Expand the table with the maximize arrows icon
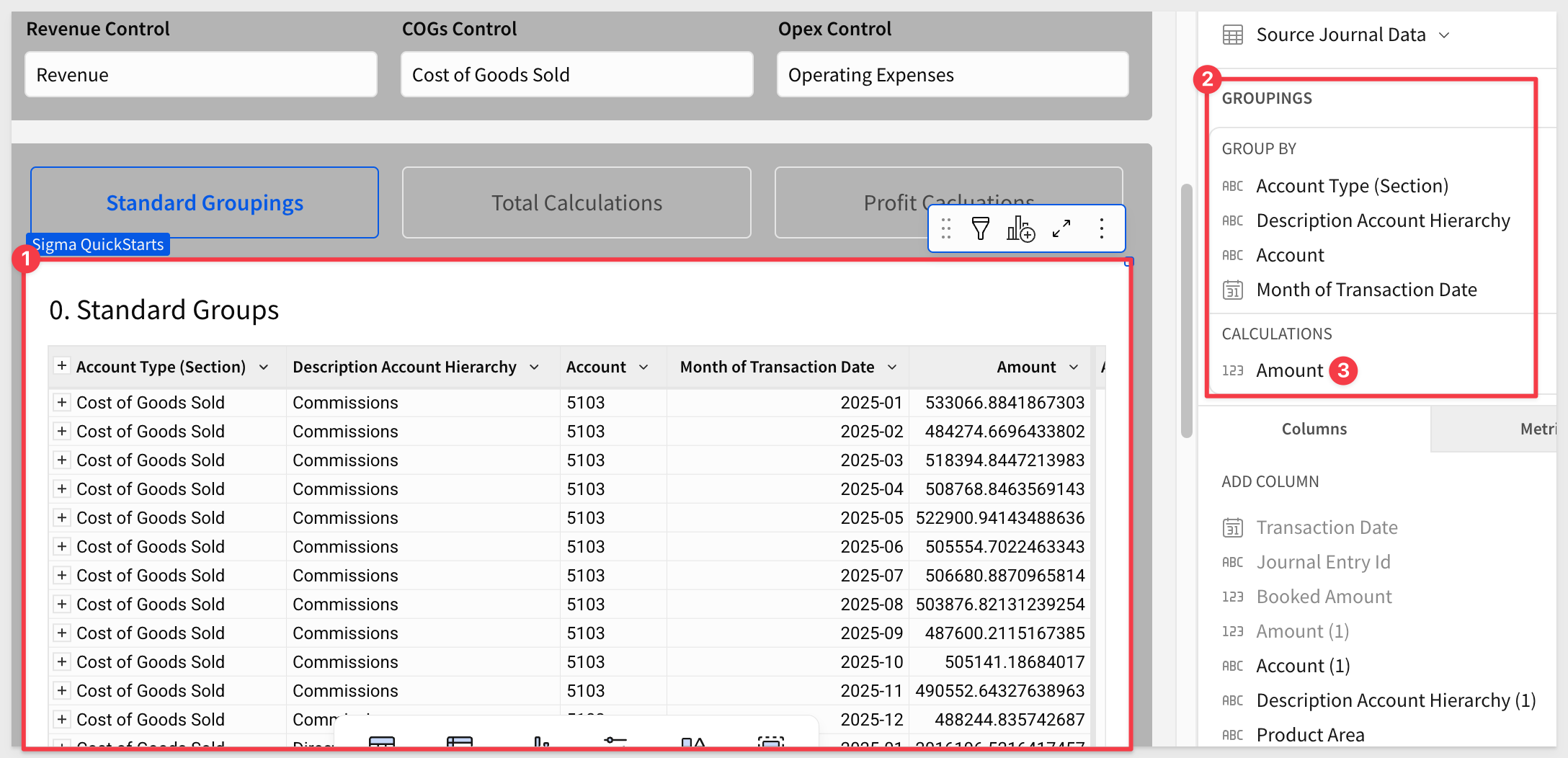The height and width of the screenshot is (758, 1568). coord(1061,229)
